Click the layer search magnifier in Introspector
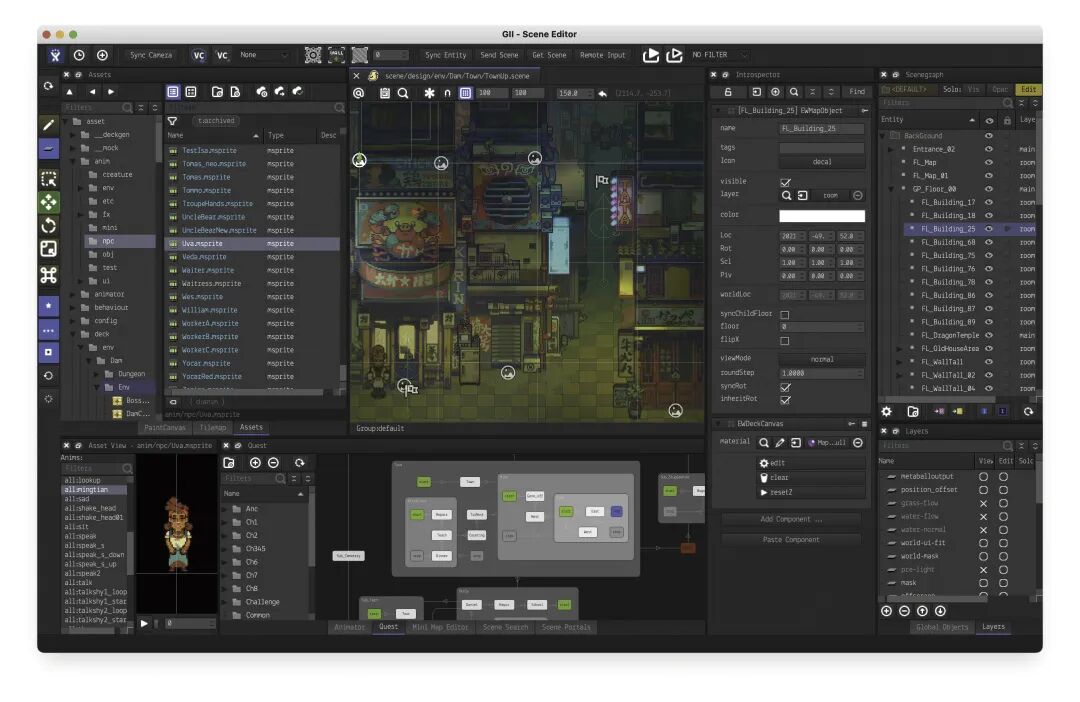Image resolution: width=1080 pixels, height=702 pixels. coord(787,196)
